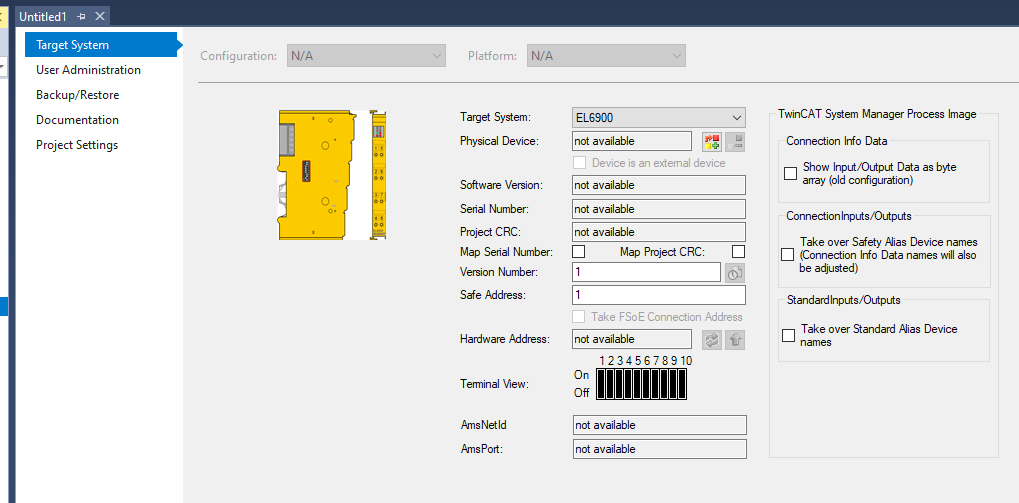Click the Hardware Address field

[x=632, y=339]
